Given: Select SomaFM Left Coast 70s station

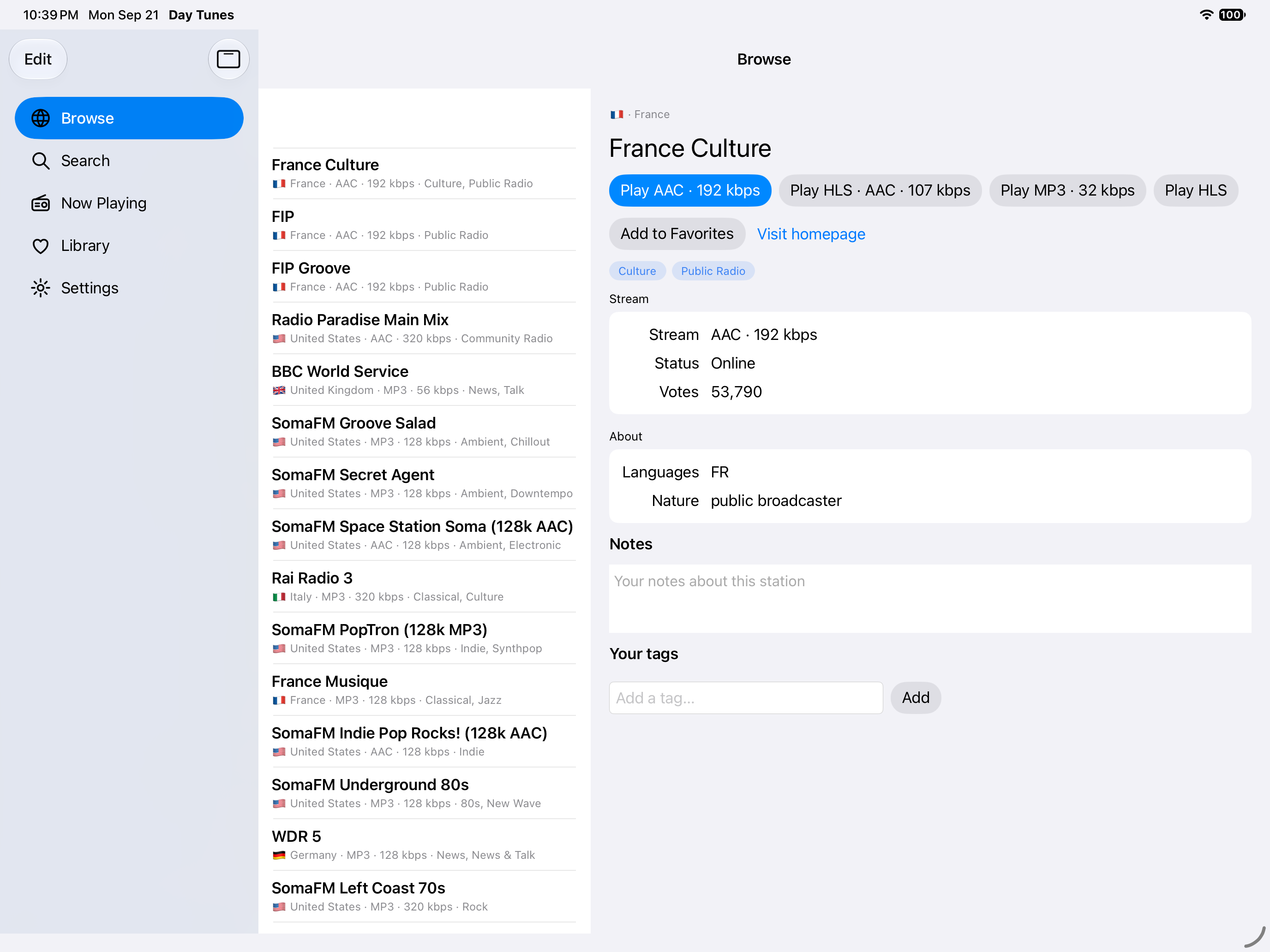Looking at the screenshot, I should pos(424,896).
